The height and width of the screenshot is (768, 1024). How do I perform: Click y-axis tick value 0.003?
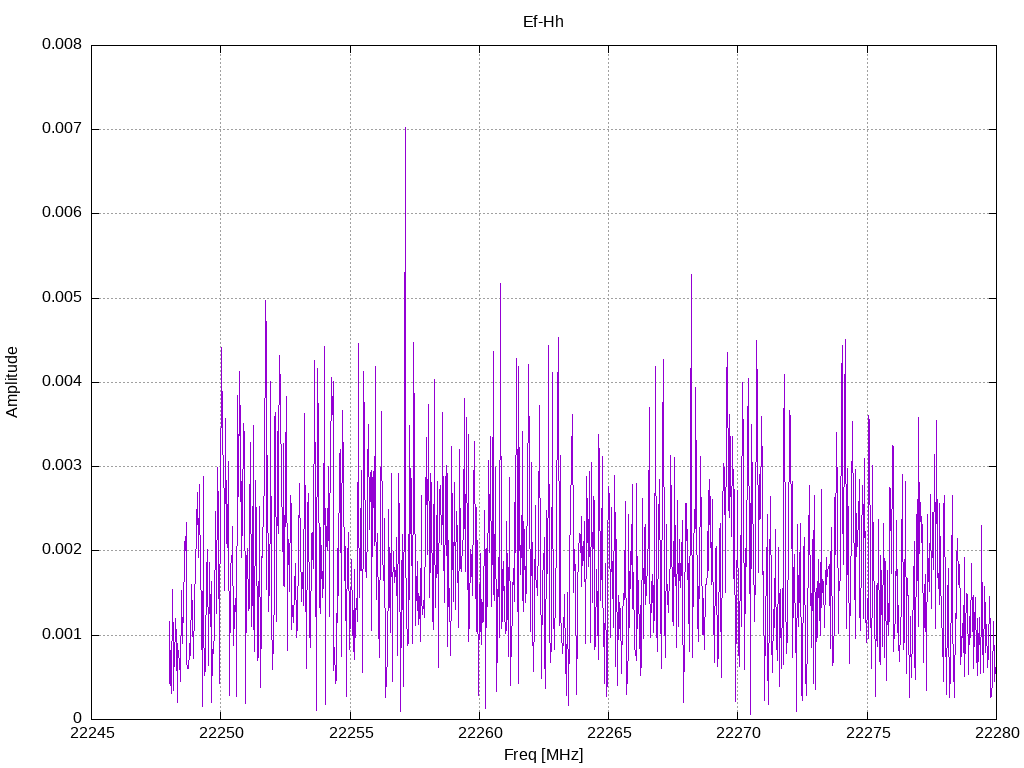(x=62, y=466)
